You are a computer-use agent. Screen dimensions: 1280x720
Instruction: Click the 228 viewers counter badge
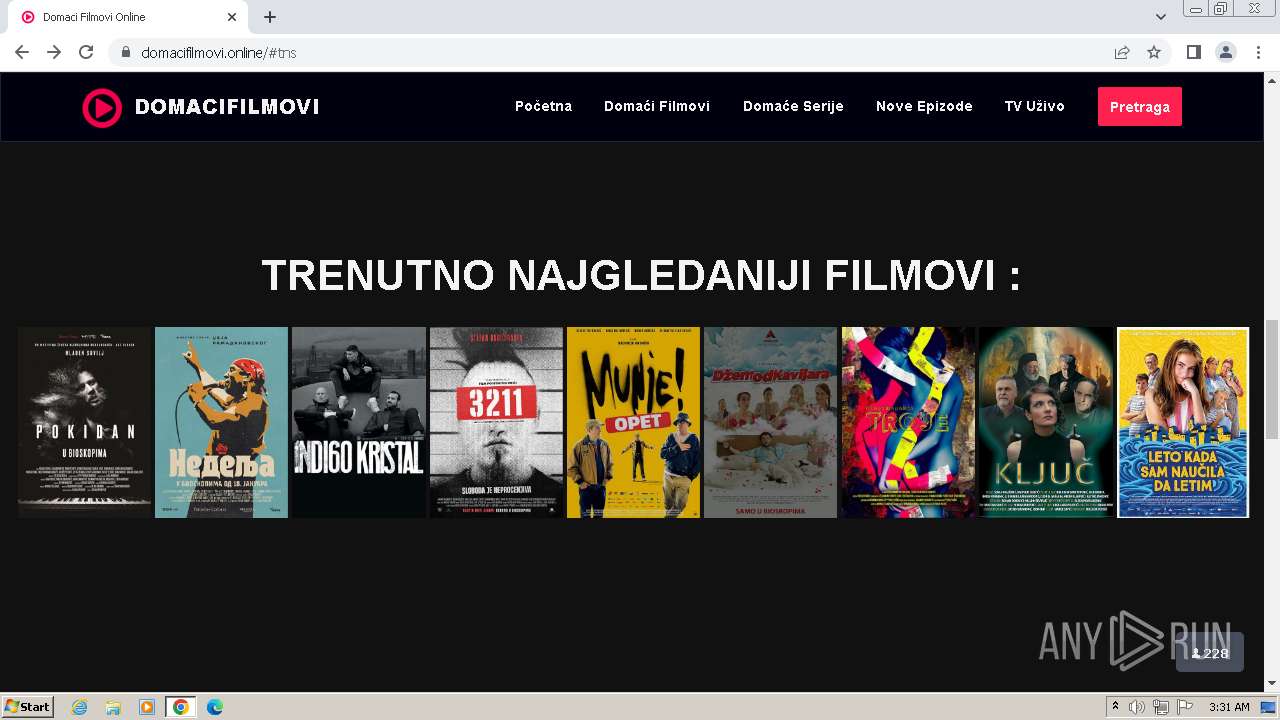click(x=1210, y=653)
